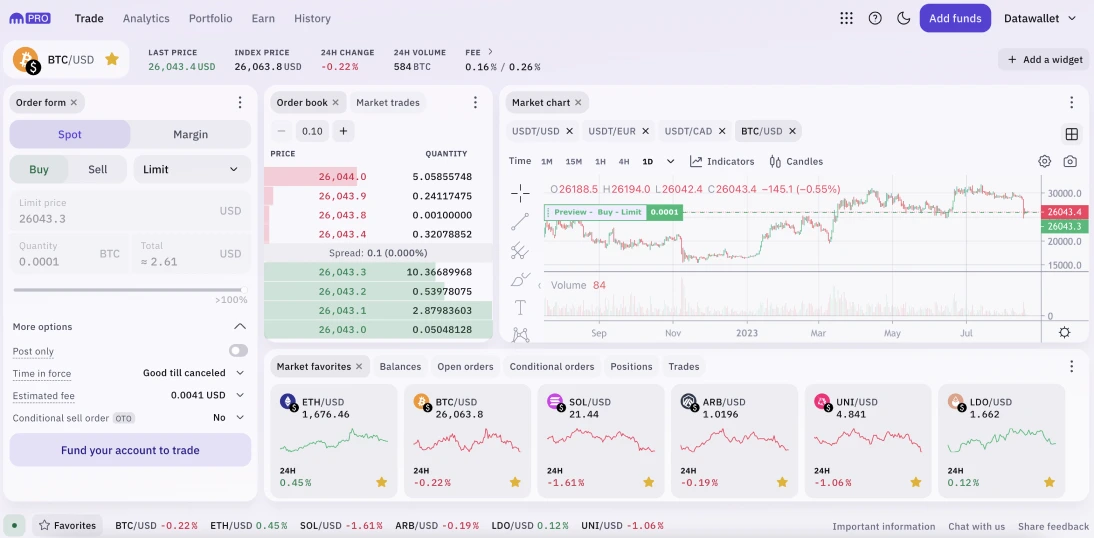Open Market chart panel three-dot menu
The image size is (1094, 538).
(x=1072, y=103)
